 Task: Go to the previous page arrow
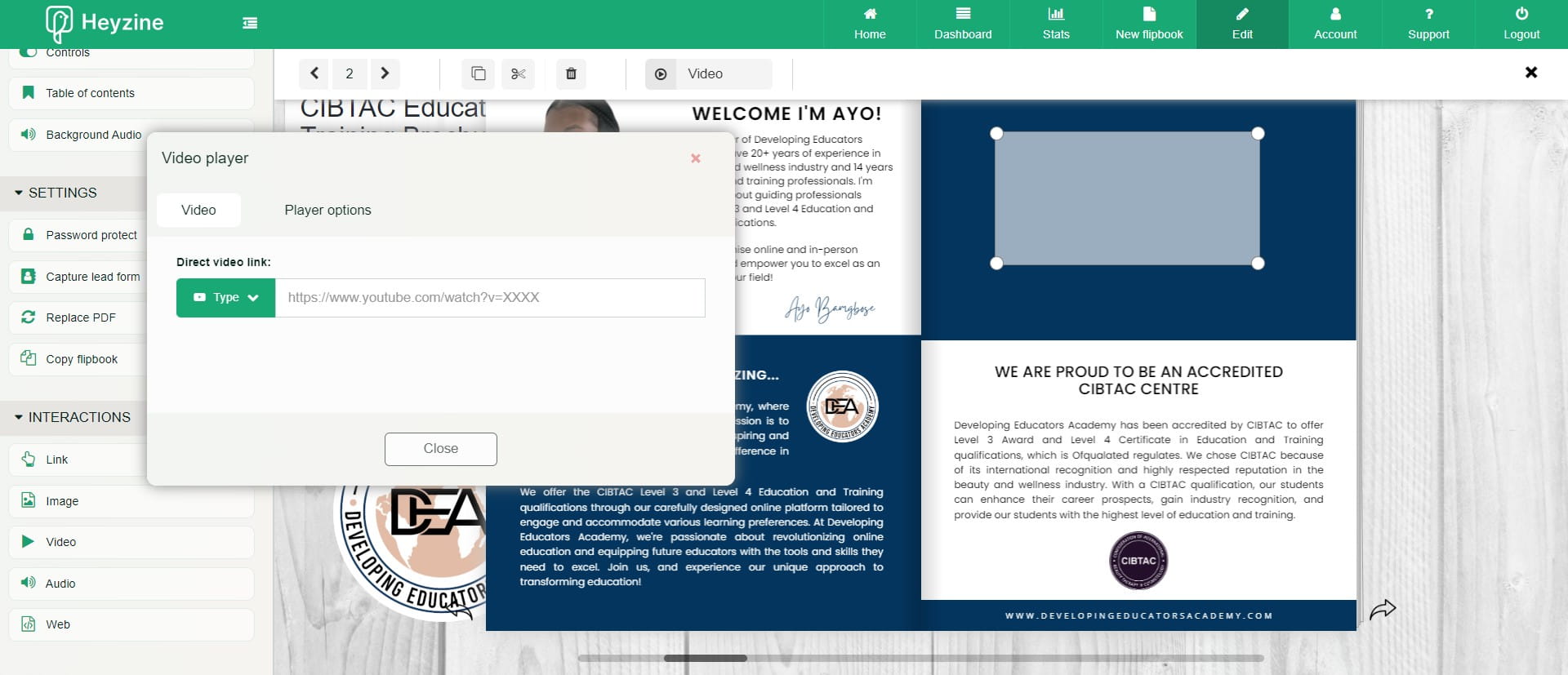(x=314, y=73)
